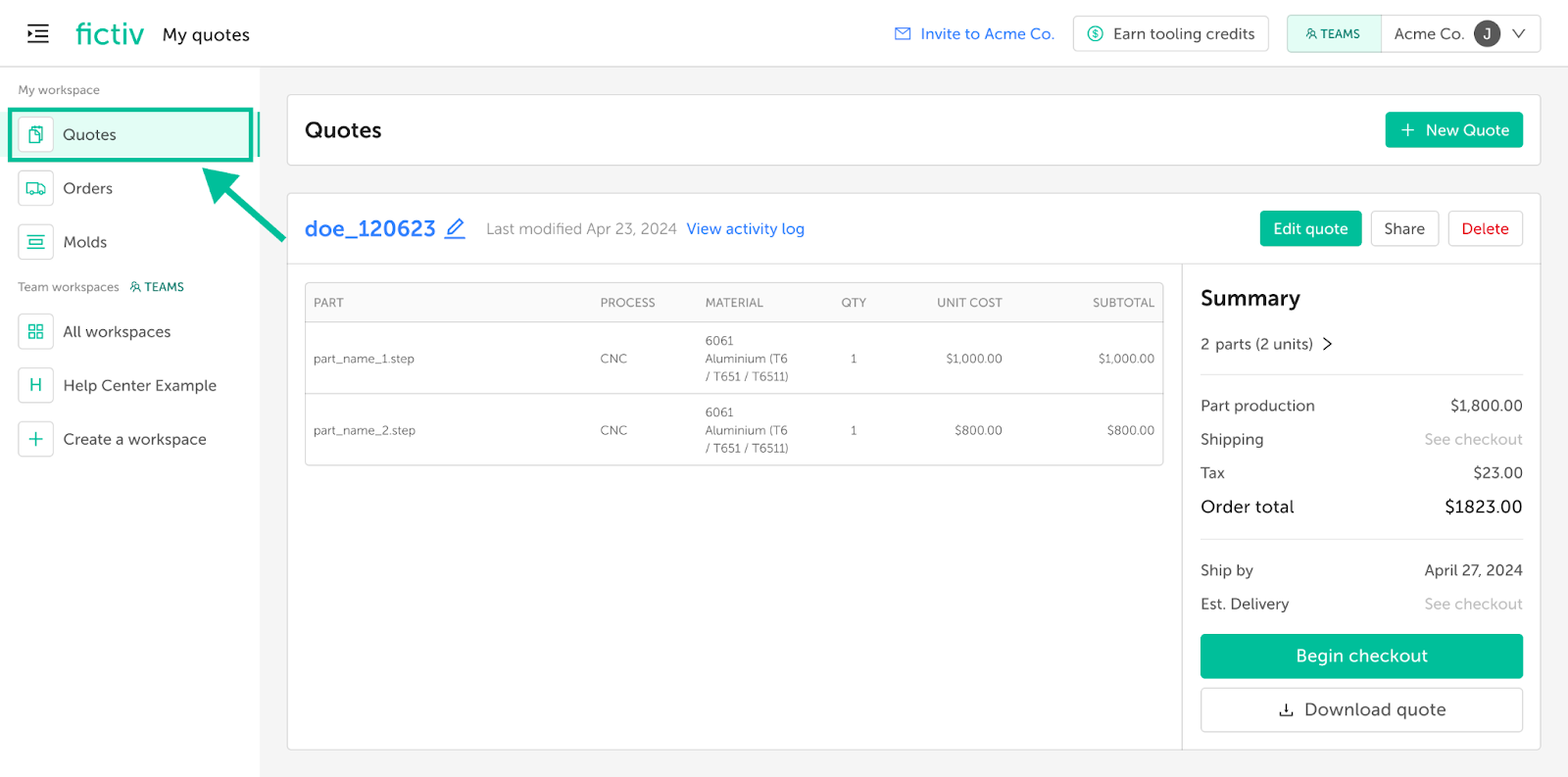The height and width of the screenshot is (777, 1568).
Task: Select All workspaces in the sidebar
Action: pyautogui.click(x=117, y=331)
